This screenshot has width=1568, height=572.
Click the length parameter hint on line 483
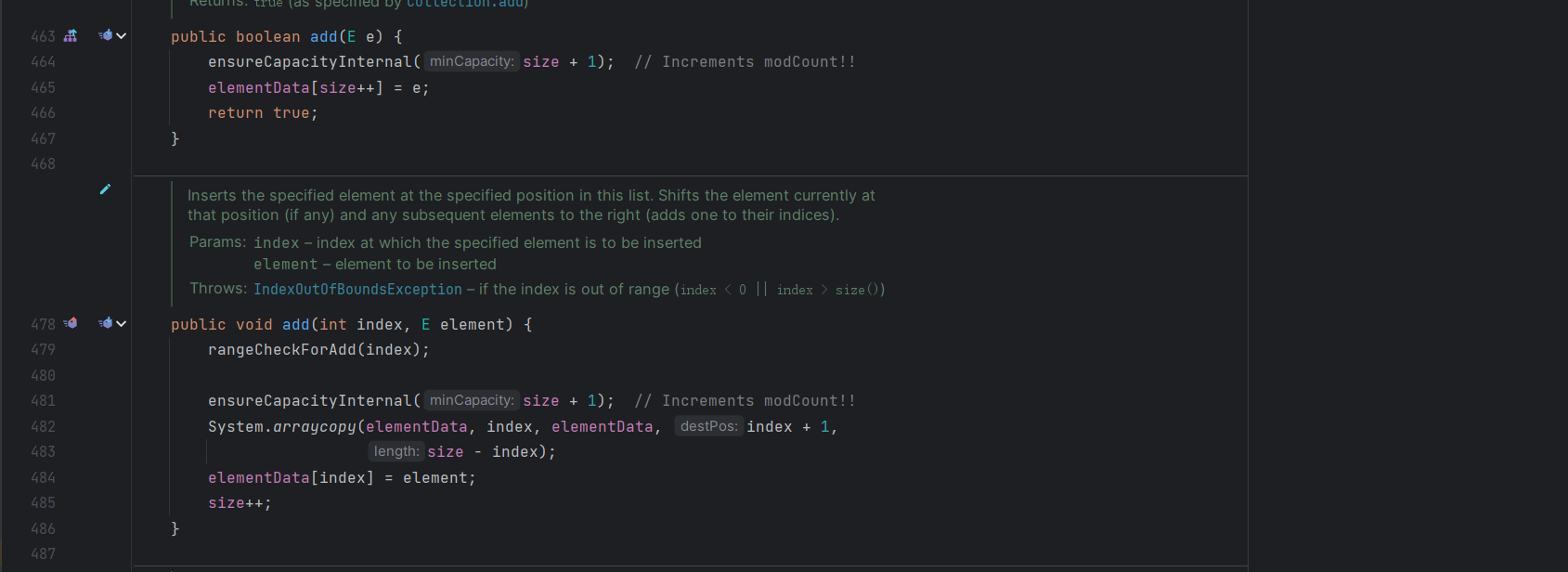pyautogui.click(x=396, y=452)
